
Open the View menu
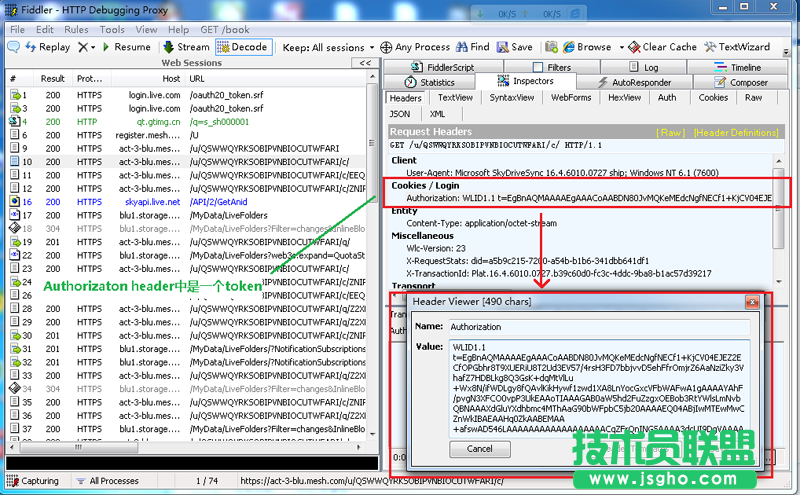click(x=146, y=30)
